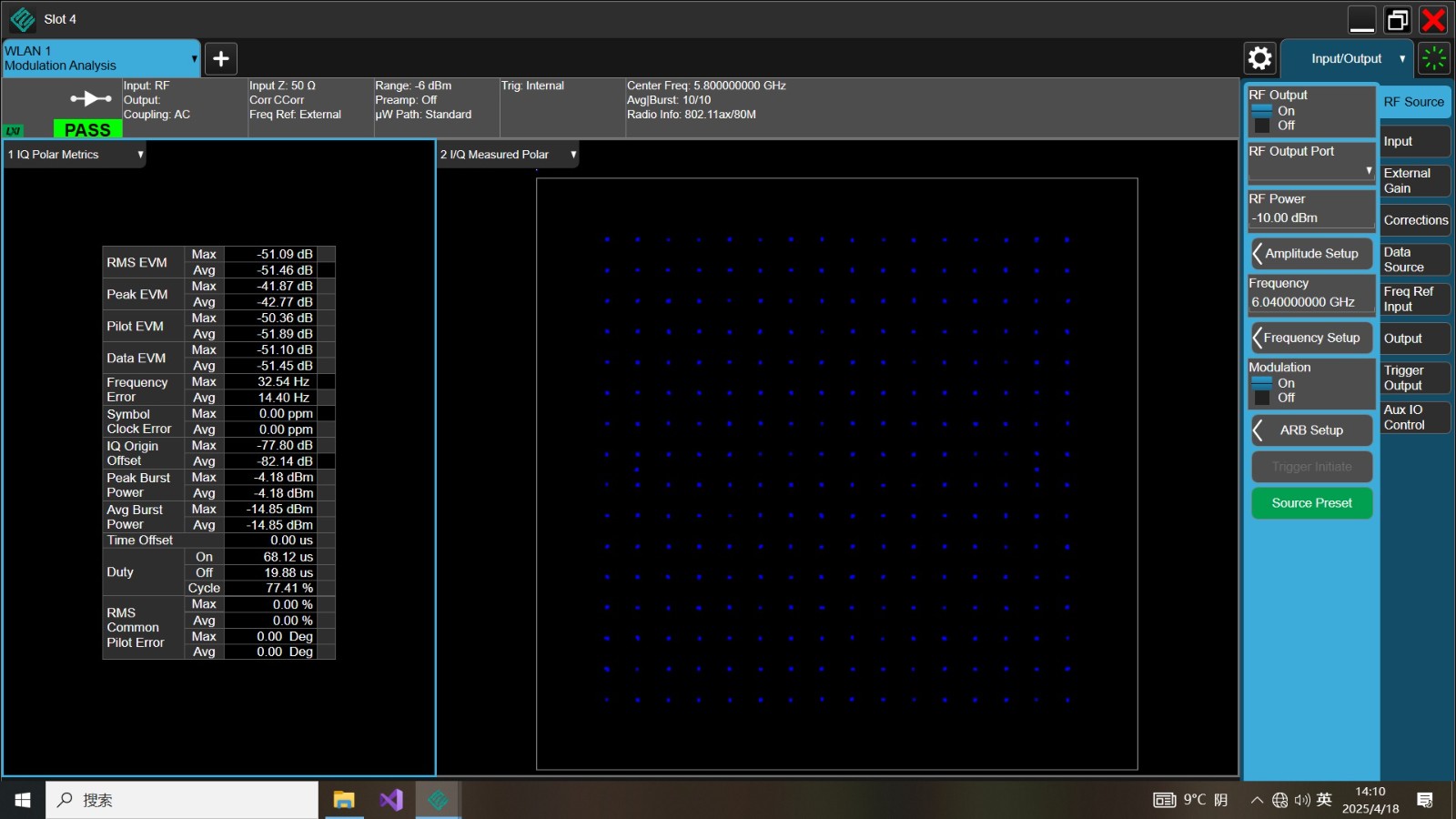The height and width of the screenshot is (819, 1456).
Task: Click the Input Z 50 Ω settings panel
Action: (x=310, y=107)
